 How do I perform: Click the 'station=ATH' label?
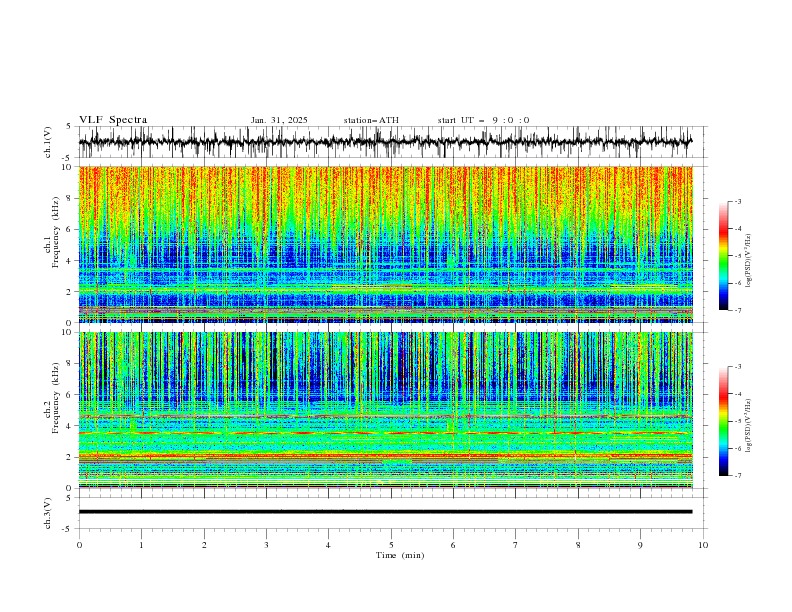(371, 120)
